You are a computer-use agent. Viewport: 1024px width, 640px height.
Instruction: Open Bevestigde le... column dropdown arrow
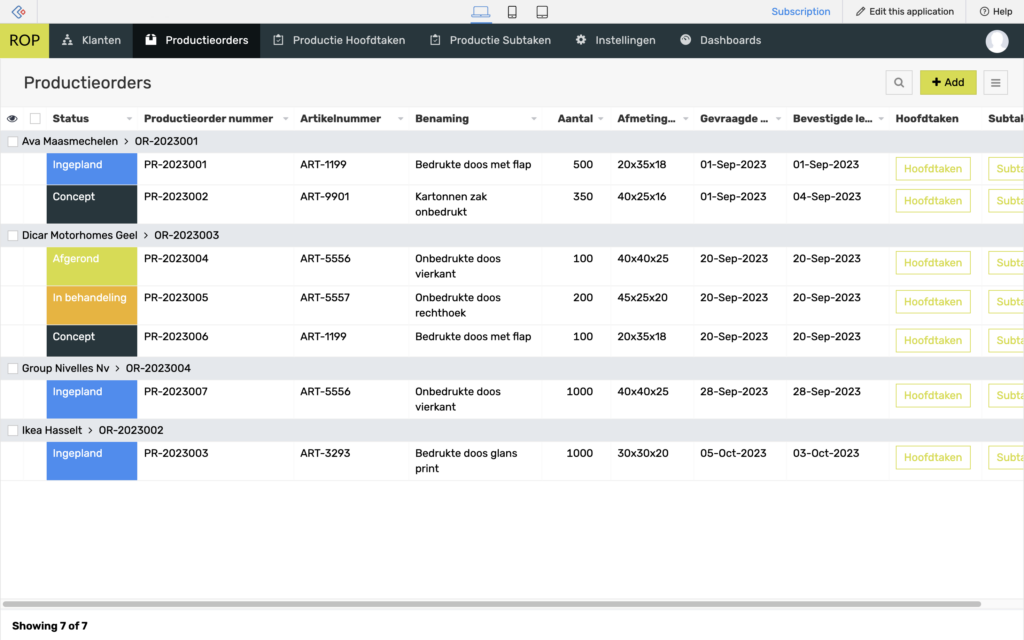point(881,119)
